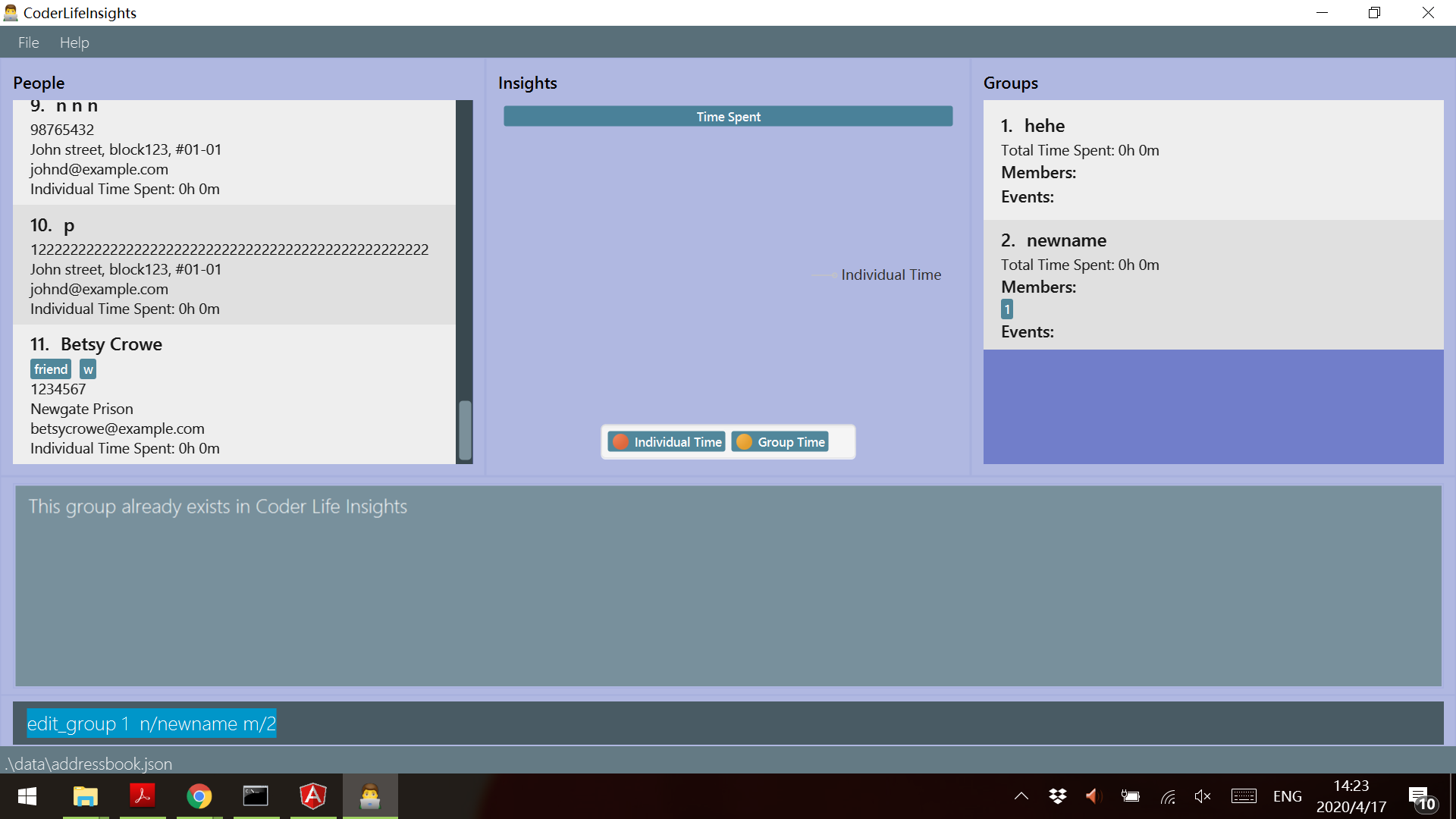Select the hehe group card
This screenshot has width=1456, height=819.
[x=1213, y=160]
